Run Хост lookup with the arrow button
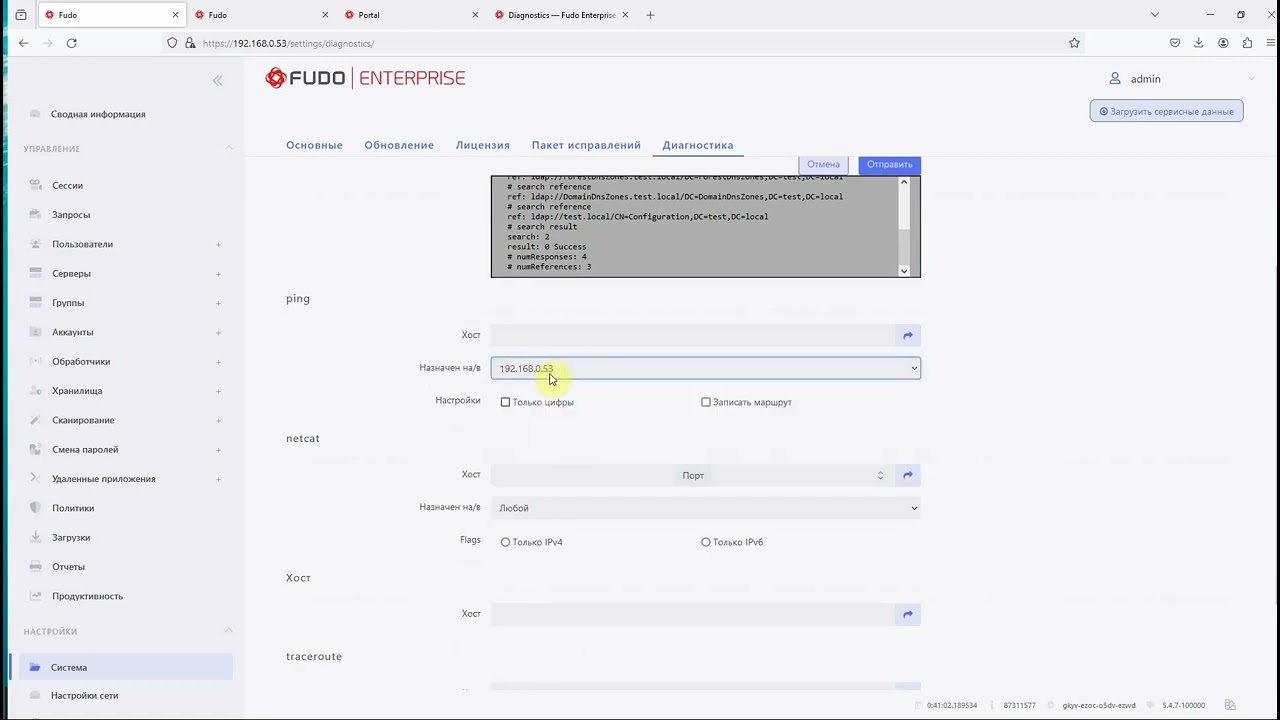Viewport: 1280px width, 720px height. (x=908, y=615)
